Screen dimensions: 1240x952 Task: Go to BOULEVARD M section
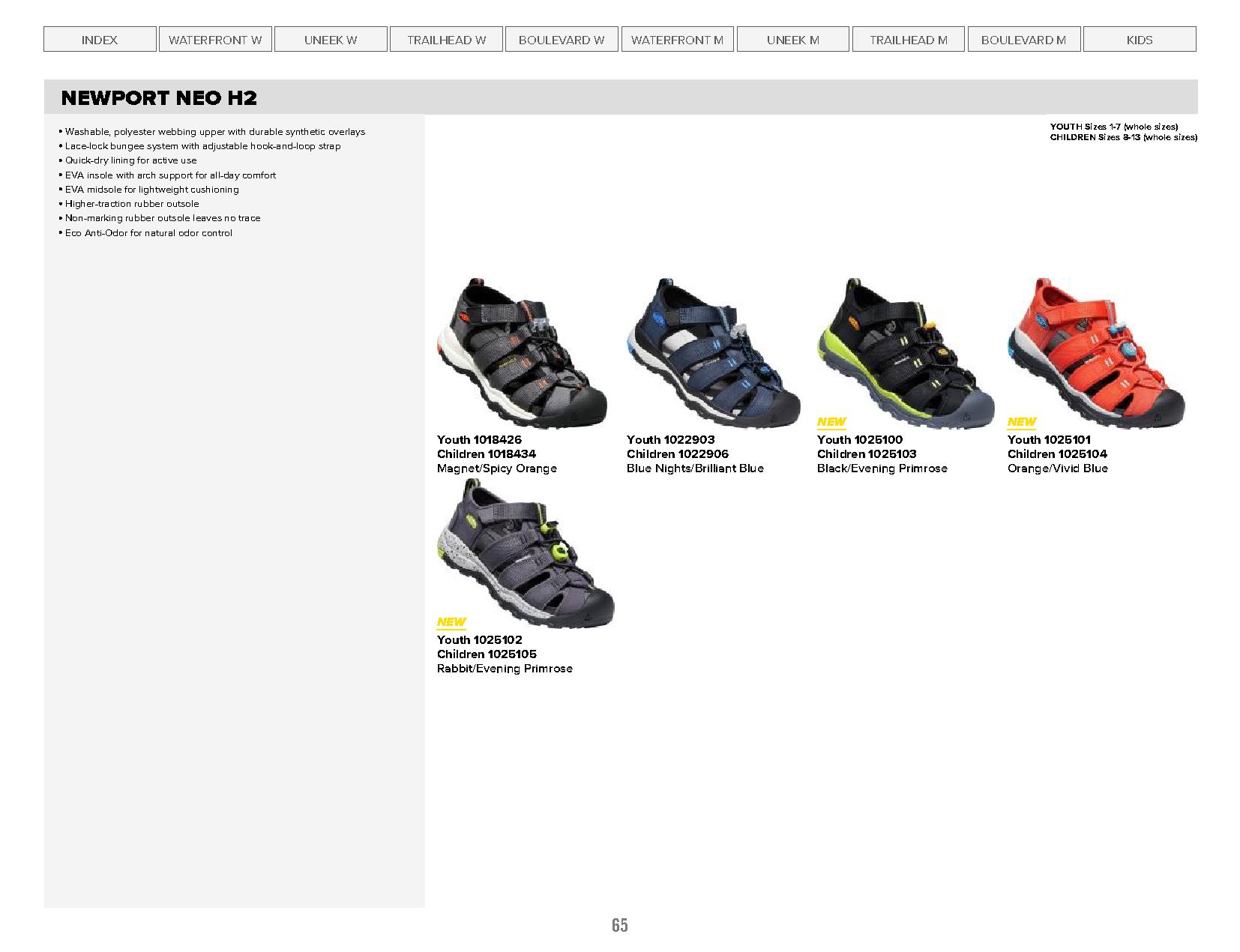click(1024, 40)
